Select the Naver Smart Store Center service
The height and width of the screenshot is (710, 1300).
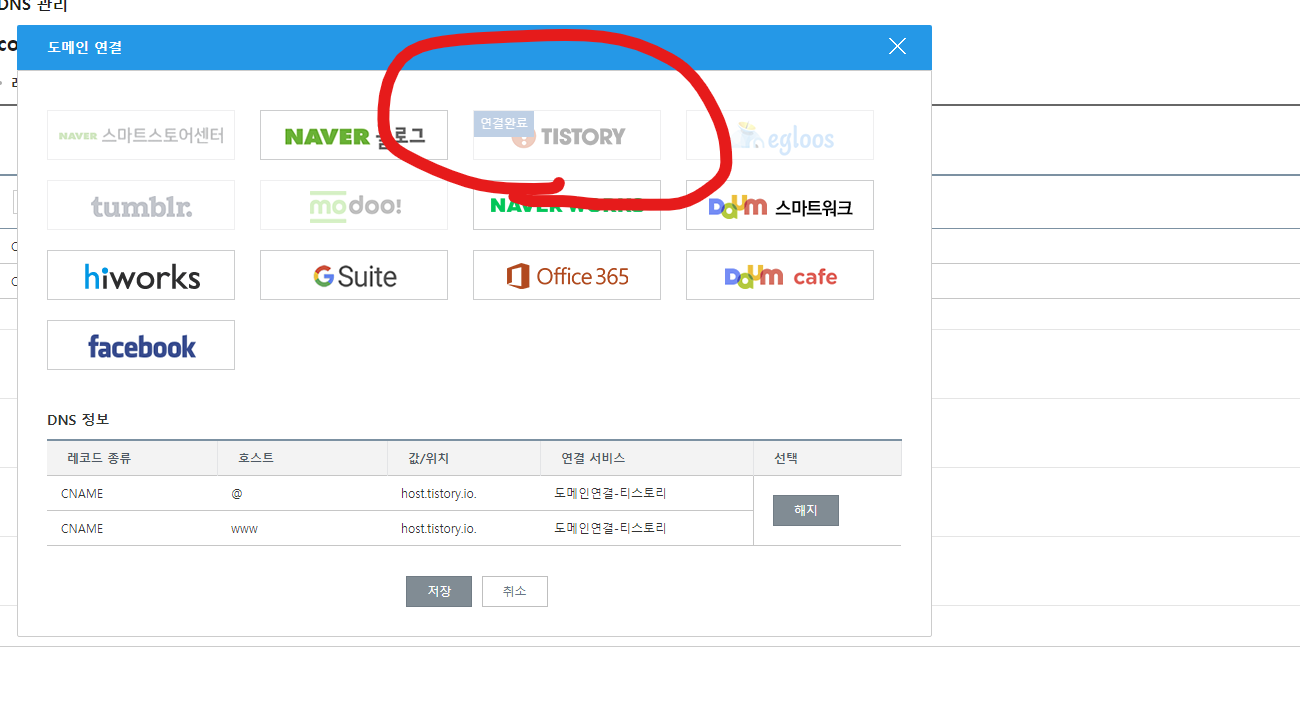[x=141, y=135]
